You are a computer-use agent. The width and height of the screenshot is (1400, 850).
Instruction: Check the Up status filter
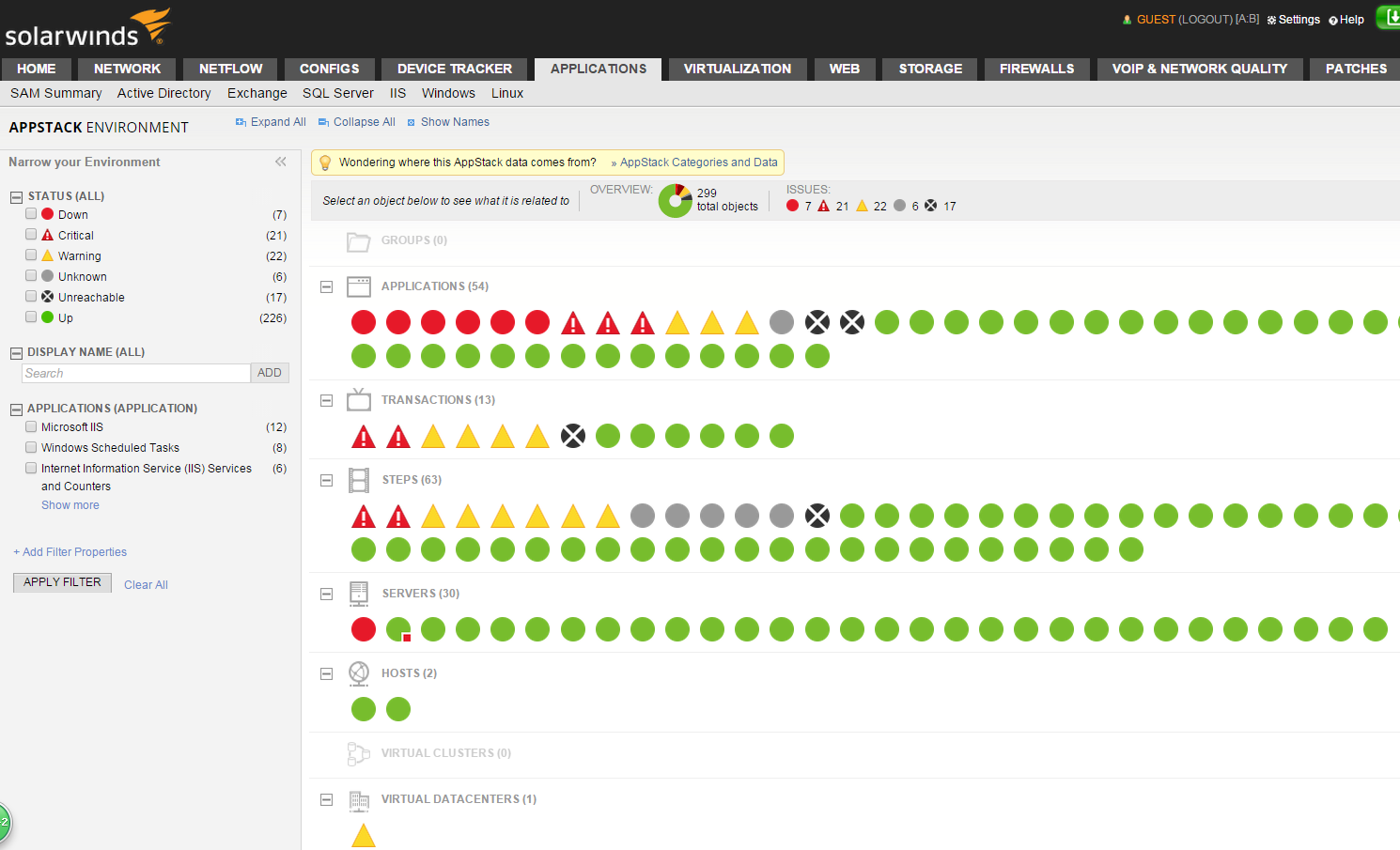[31, 317]
